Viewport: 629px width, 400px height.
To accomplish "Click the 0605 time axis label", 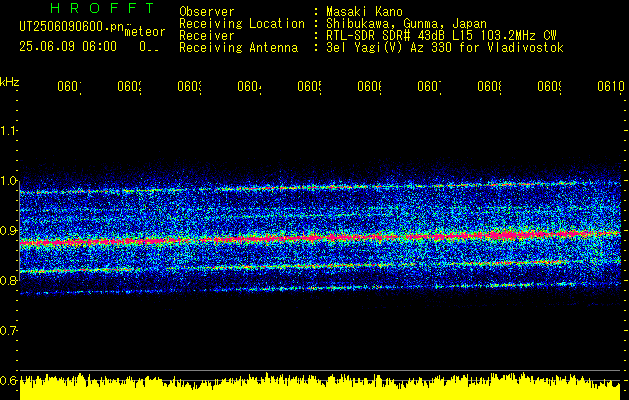I will coord(309,86).
